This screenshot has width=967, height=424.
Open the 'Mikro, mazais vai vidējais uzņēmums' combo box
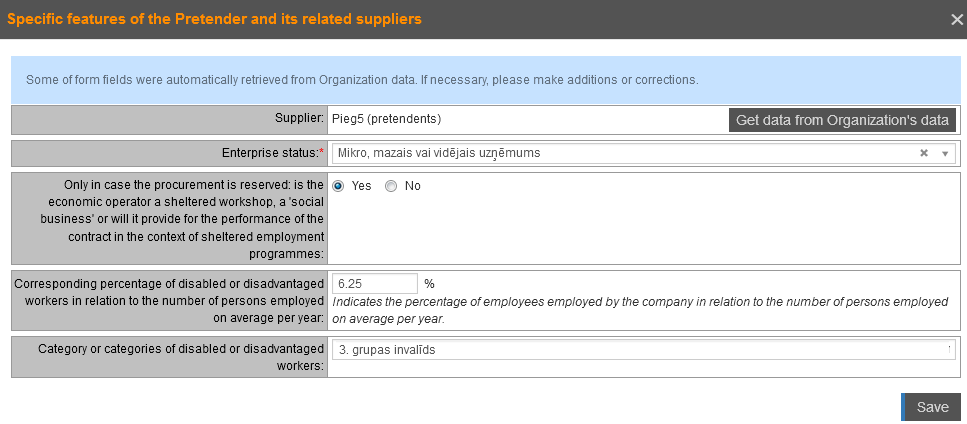pos(620,153)
